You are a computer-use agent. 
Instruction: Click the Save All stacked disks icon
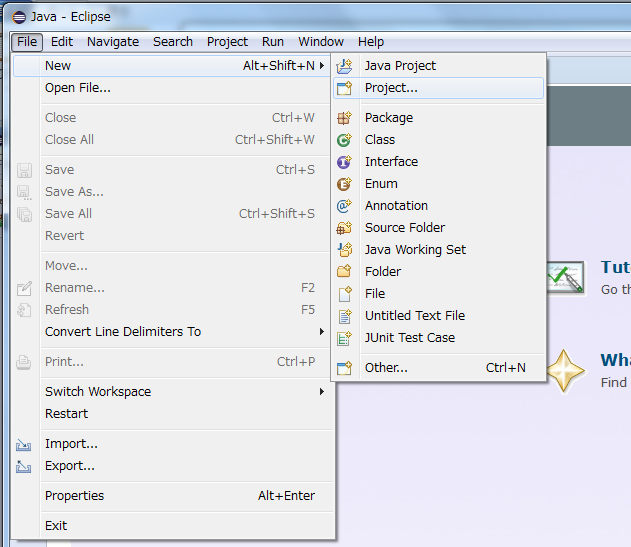[x=24, y=214]
